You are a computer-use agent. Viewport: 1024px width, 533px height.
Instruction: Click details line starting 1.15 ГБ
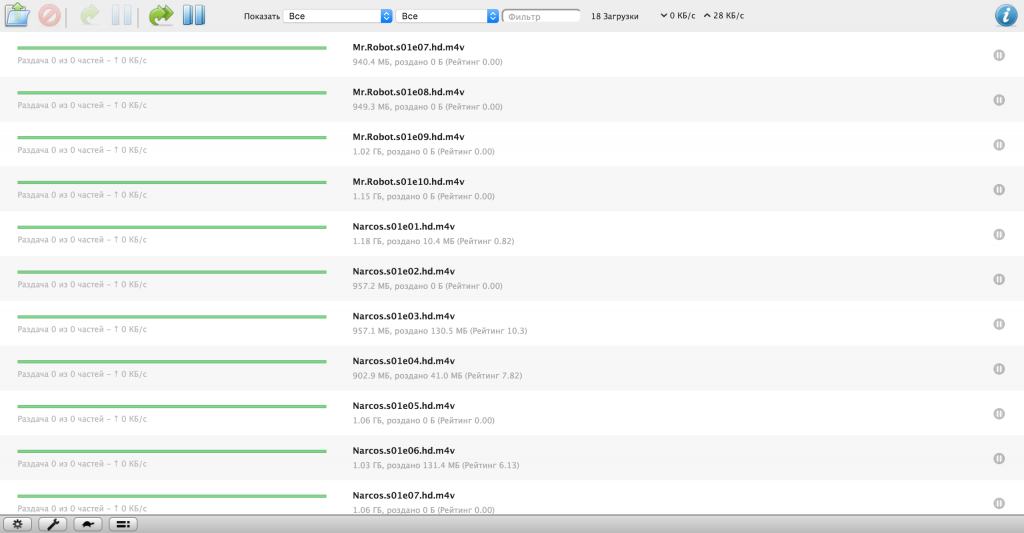click(423, 196)
